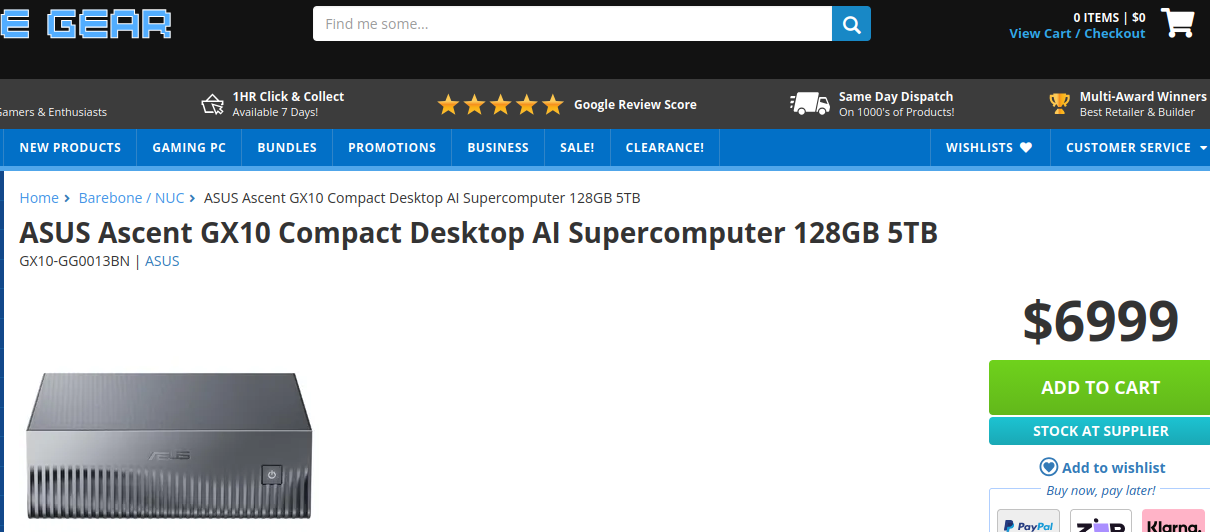Open the Gaming PC menu
This screenshot has width=1210, height=532.
[189, 148]
